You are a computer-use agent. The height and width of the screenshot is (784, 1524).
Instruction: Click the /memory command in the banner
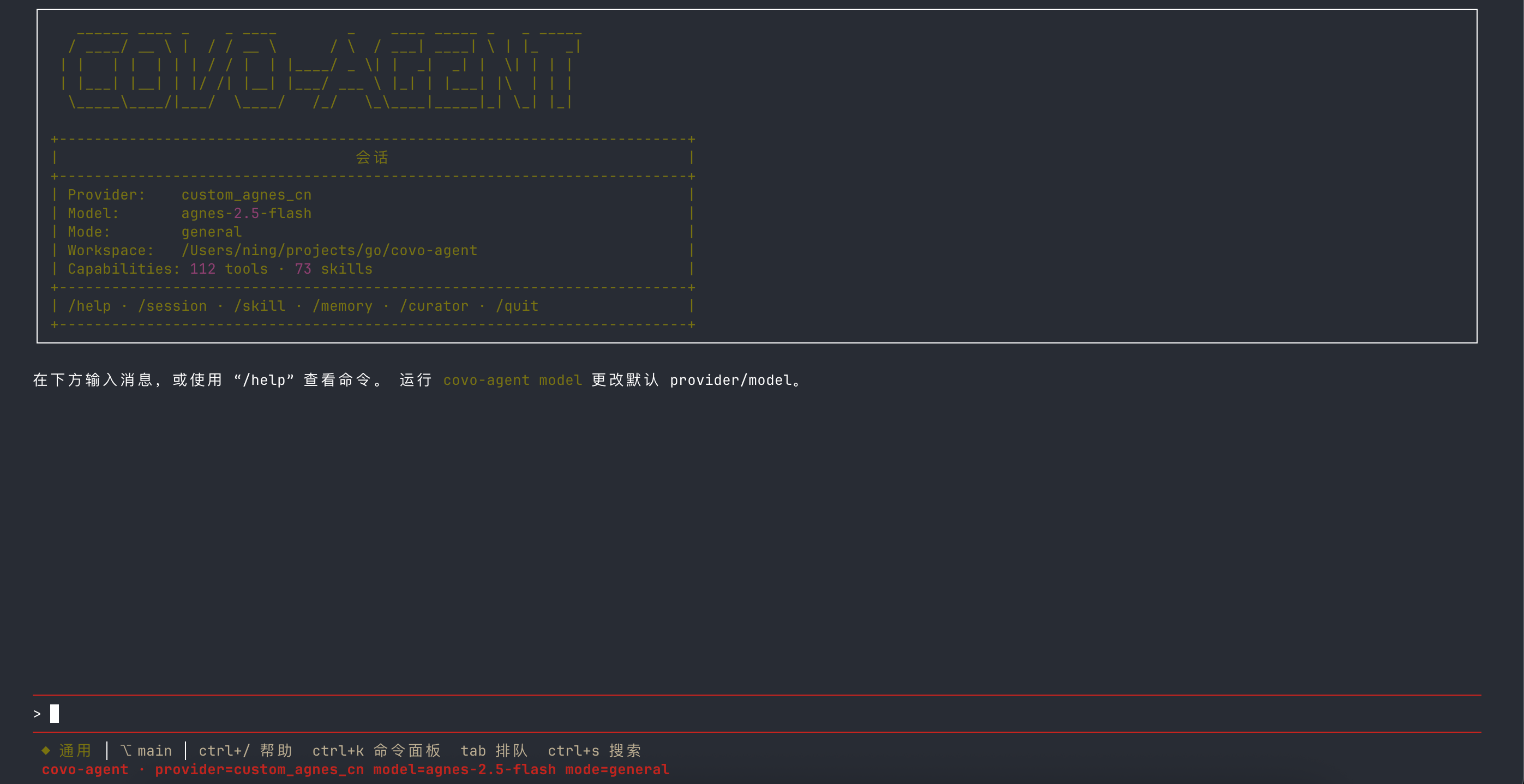click(x=343, y=306)
